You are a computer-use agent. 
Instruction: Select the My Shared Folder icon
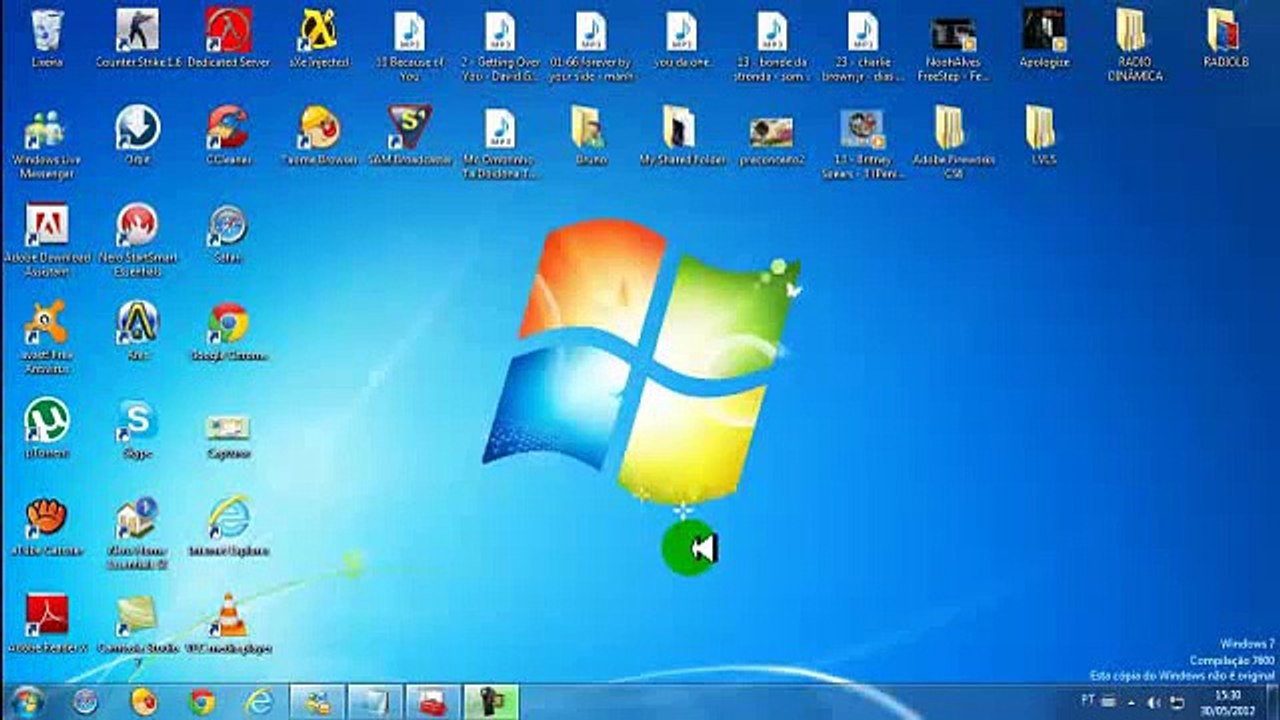coord(682,136)
